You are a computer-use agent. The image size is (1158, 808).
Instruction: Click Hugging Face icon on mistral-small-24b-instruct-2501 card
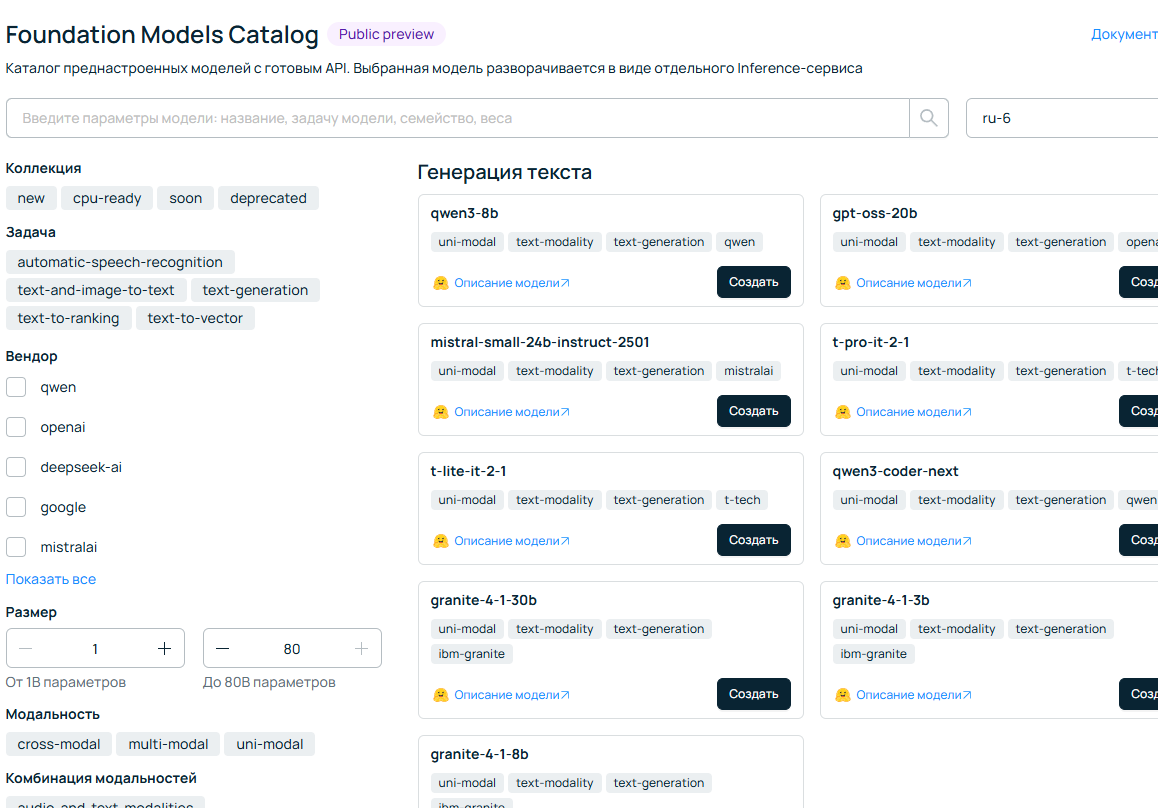tap(441, 412)
